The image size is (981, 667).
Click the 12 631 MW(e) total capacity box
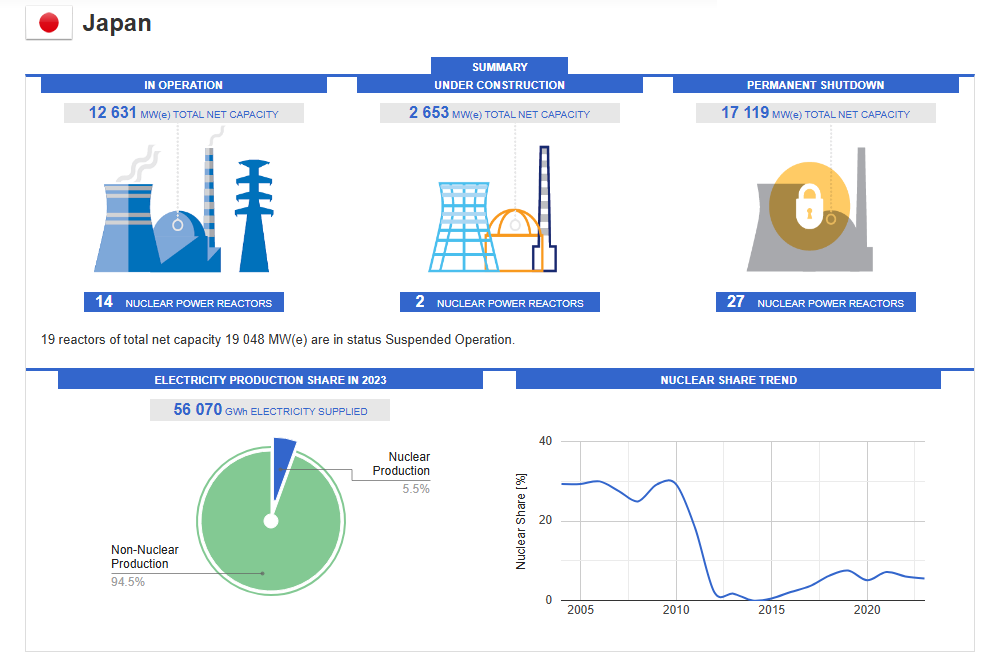click(183, 113)
